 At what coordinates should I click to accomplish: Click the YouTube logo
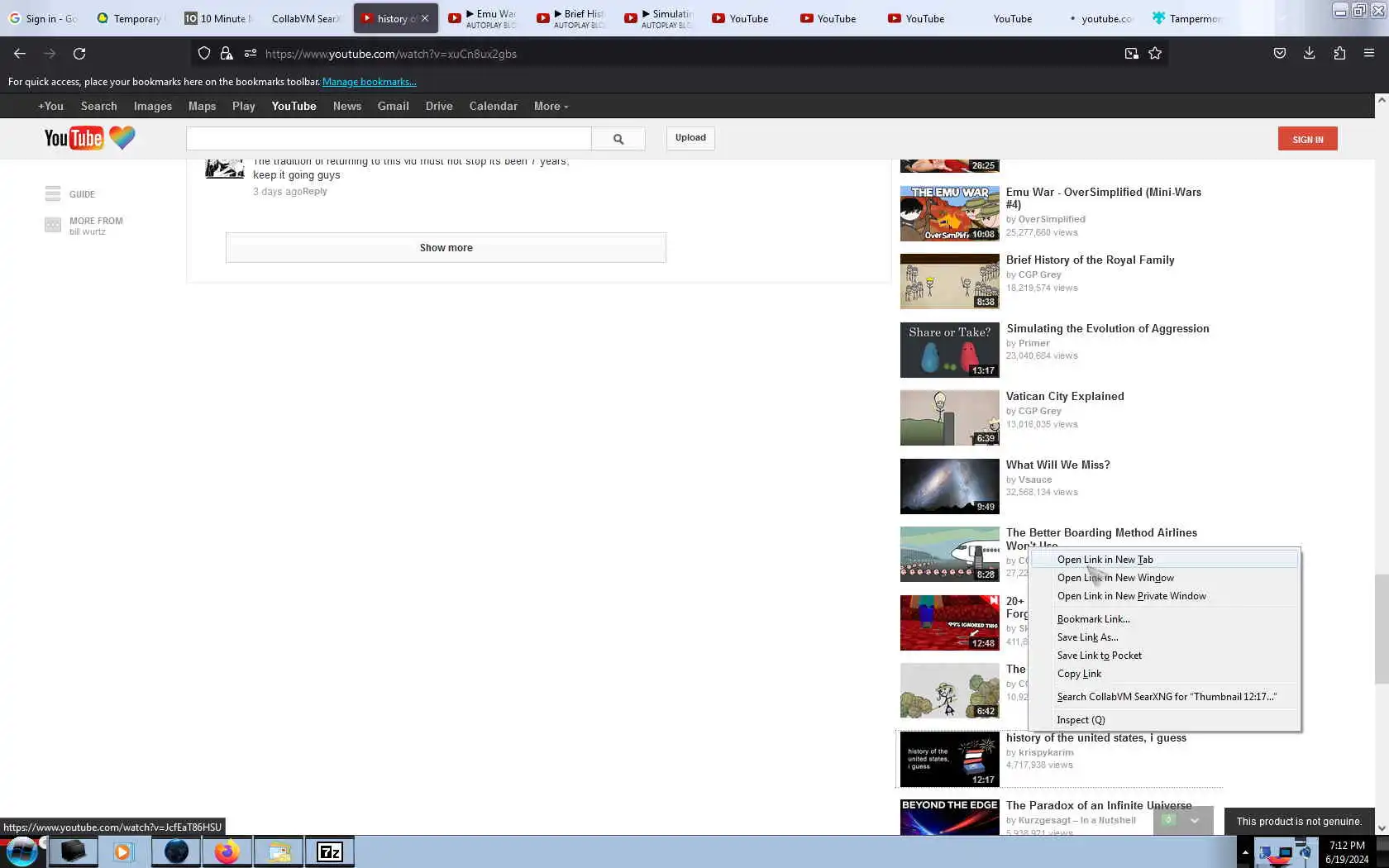coord(89,138)
